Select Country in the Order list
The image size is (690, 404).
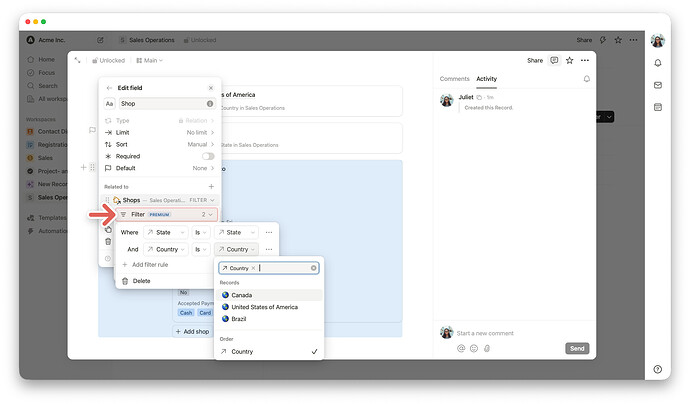coord(242,352)
